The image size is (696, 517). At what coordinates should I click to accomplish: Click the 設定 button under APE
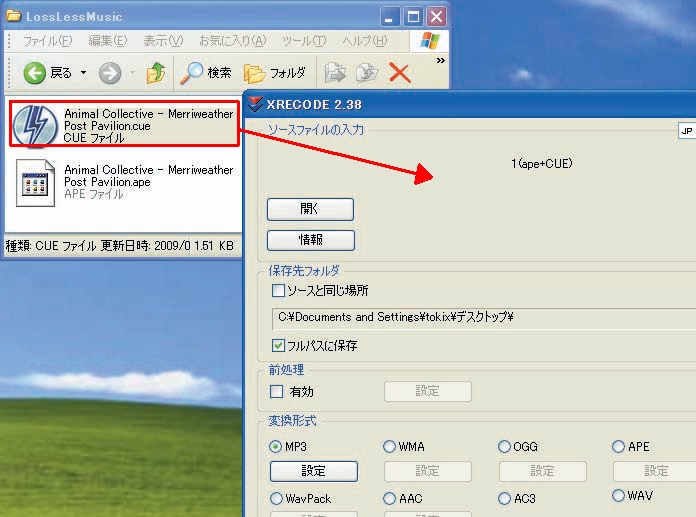click(x=656, y=471)
